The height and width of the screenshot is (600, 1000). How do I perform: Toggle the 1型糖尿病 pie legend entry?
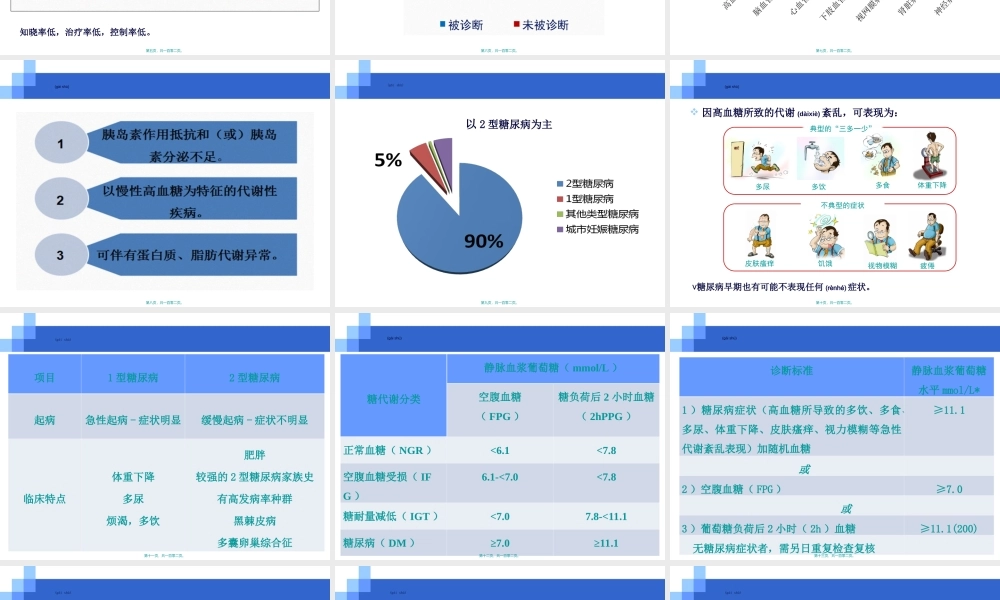(x=590, y=199)
